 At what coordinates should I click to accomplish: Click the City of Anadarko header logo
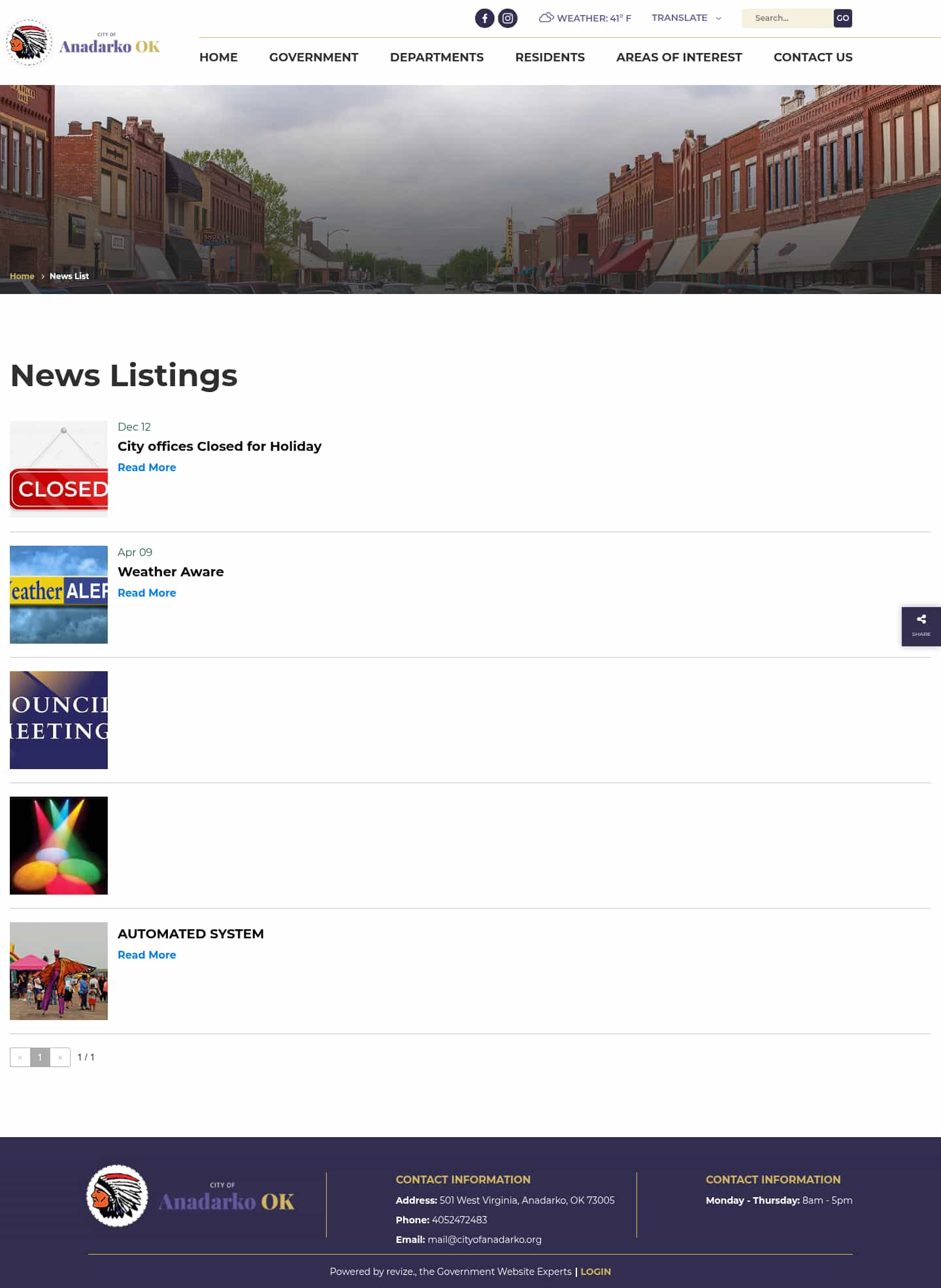click(x=83, y=43)
